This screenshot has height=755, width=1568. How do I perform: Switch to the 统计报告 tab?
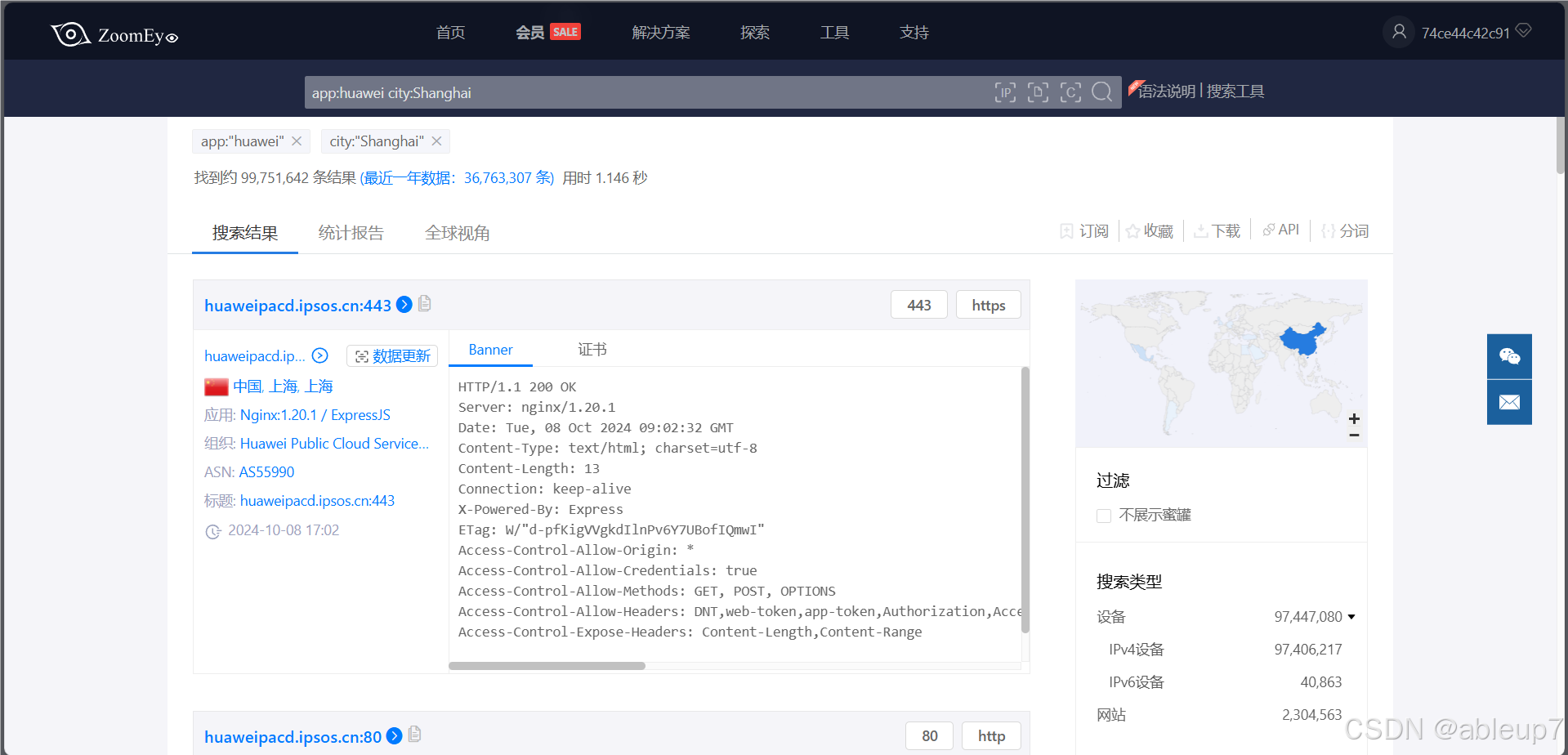tap(351, 233)
